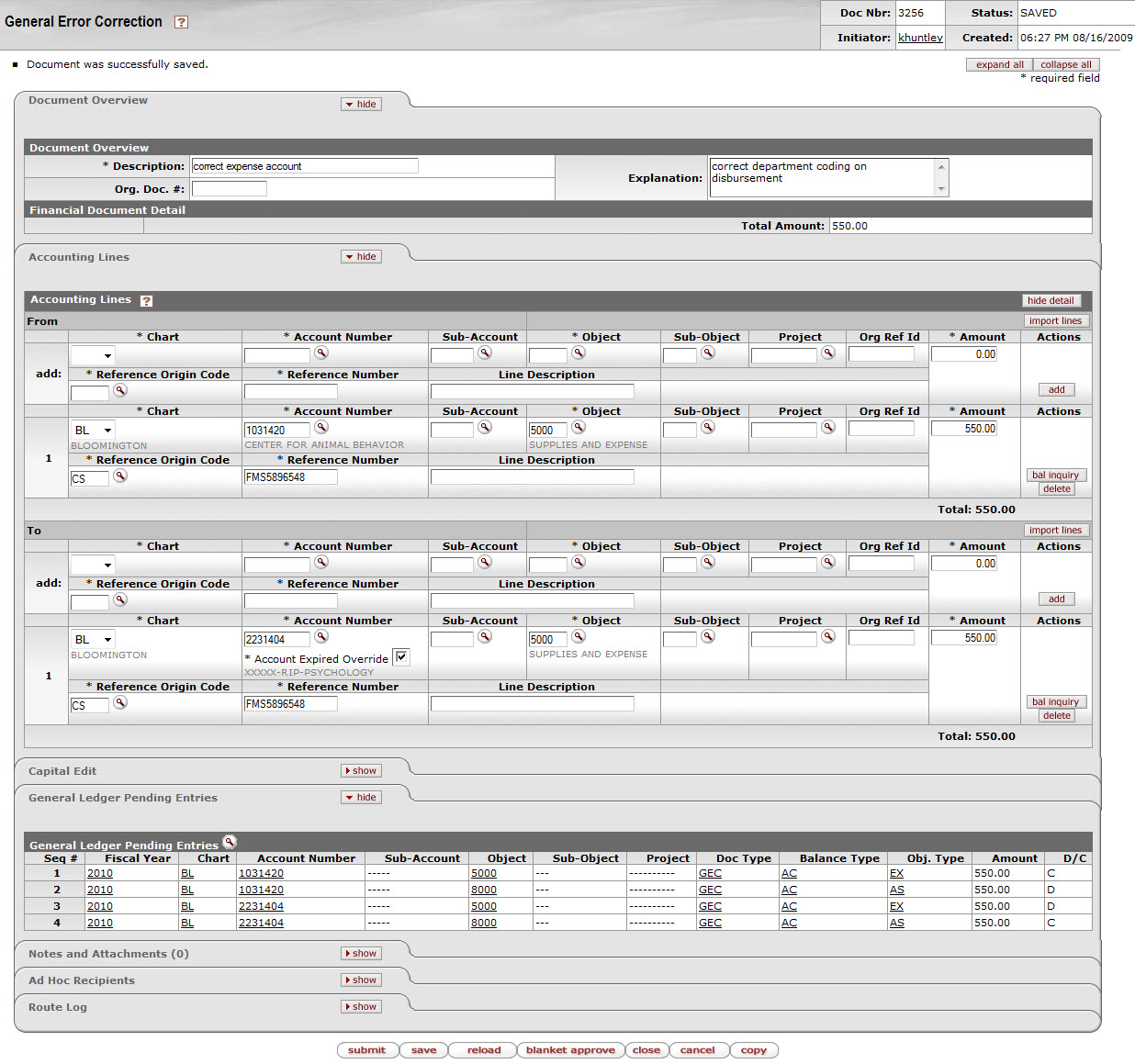Show the Route Log tab
The image size is (1135, 1064).
361,1007
